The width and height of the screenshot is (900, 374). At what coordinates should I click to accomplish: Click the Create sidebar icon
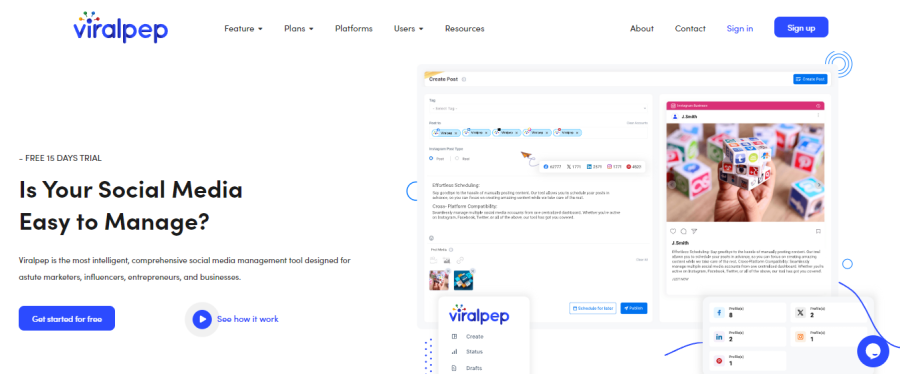pyautogui.click(x=454, y=337)
